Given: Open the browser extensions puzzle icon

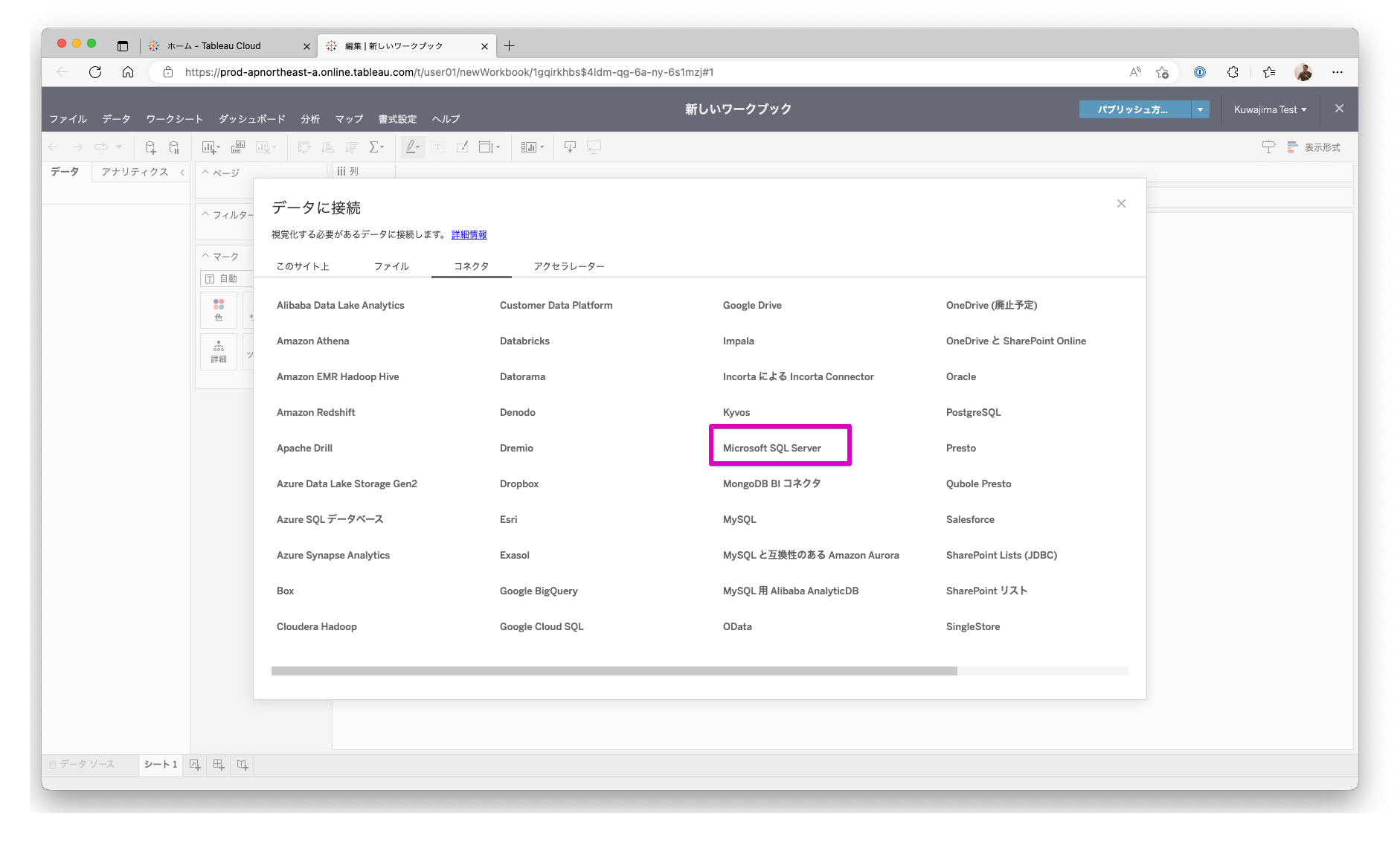Looking at the screenshot, I should click(1233, 72).
